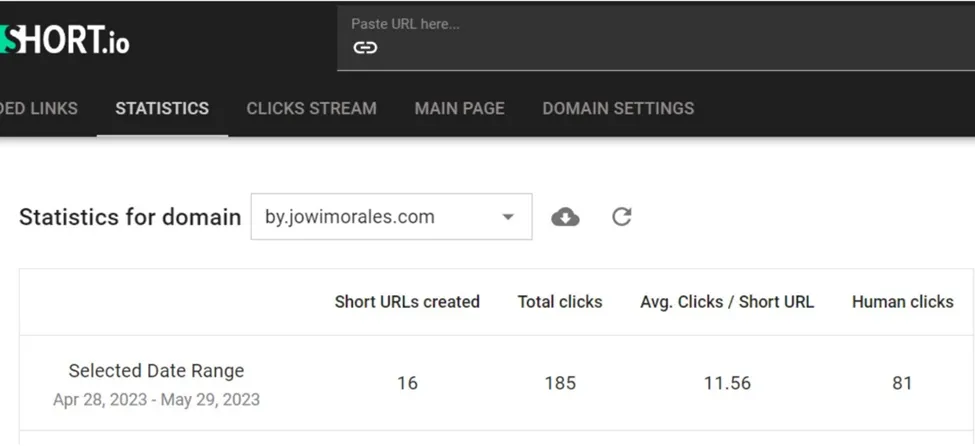Click the total clicks value 185

click(x=560, y=383)
